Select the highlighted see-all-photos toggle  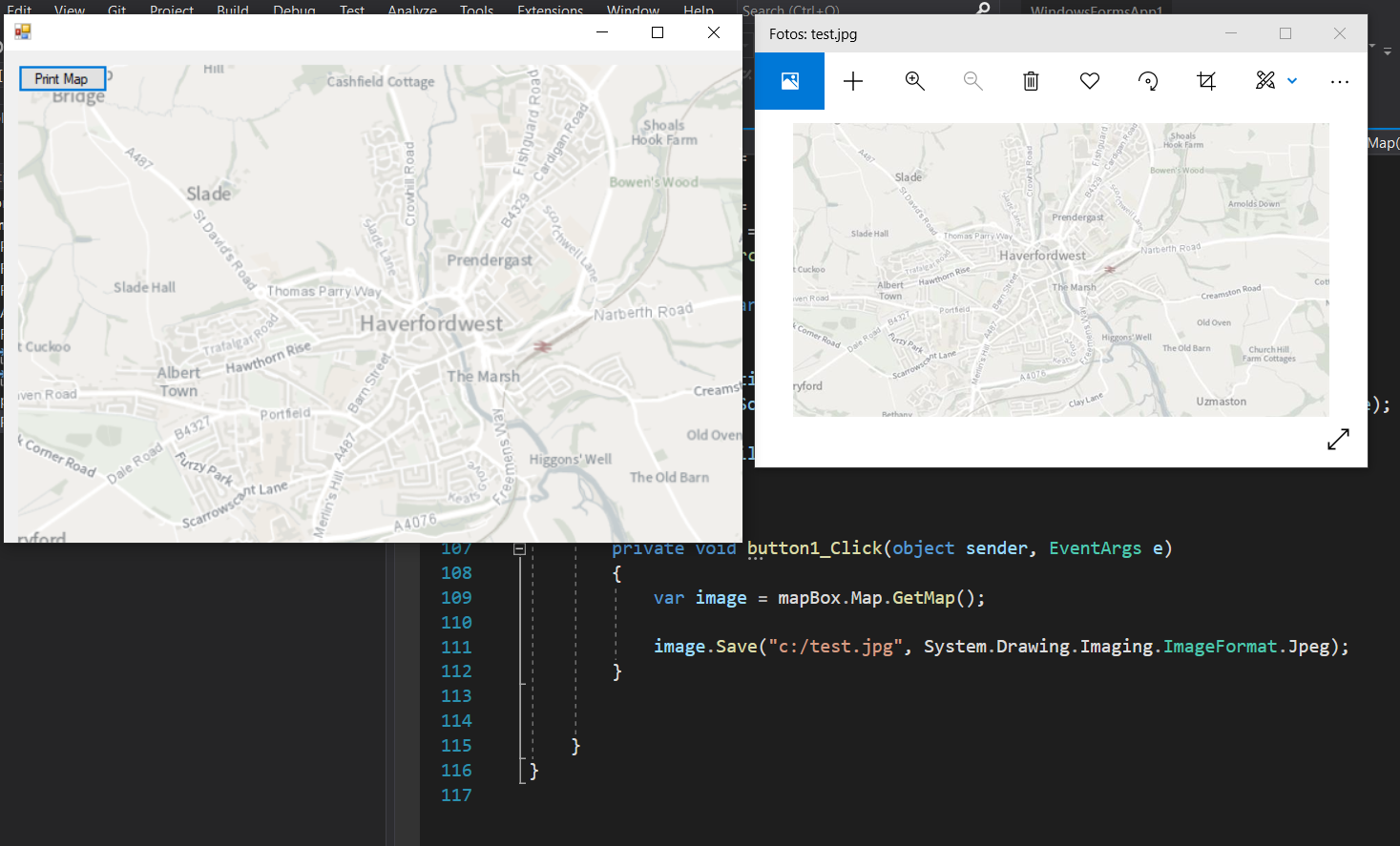[789, 80]
